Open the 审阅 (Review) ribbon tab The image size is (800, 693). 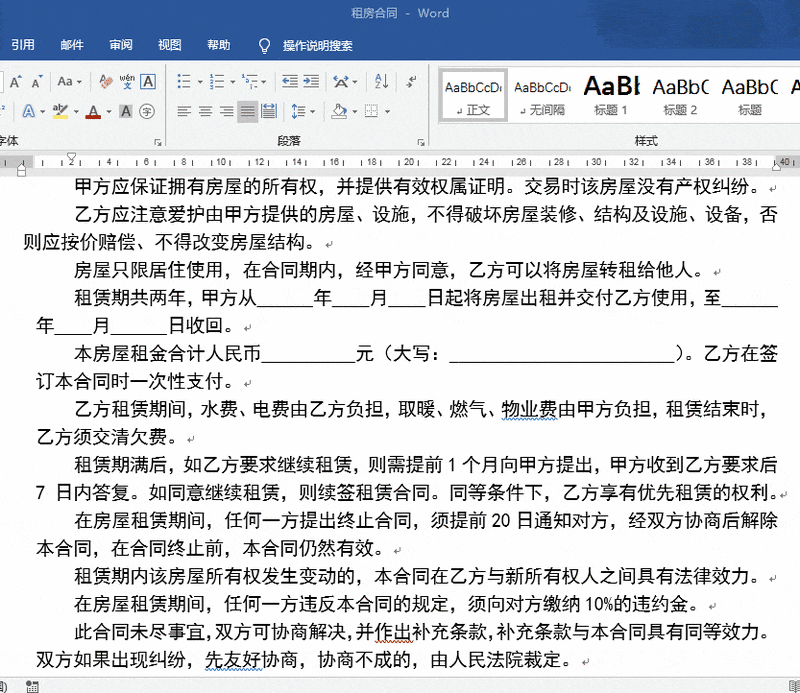coord(121,45)
